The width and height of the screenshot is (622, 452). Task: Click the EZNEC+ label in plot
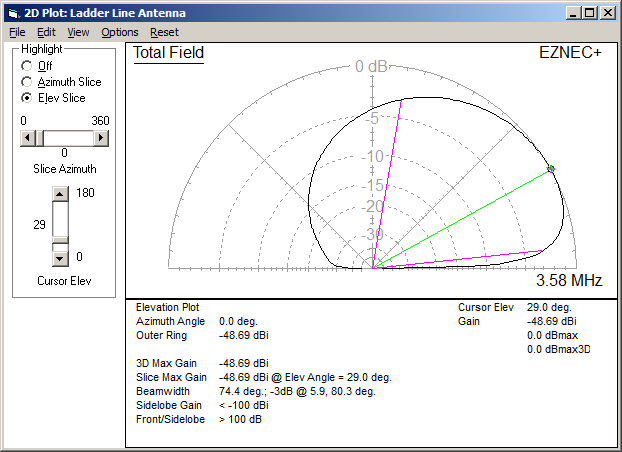click(x=570, y=52)
